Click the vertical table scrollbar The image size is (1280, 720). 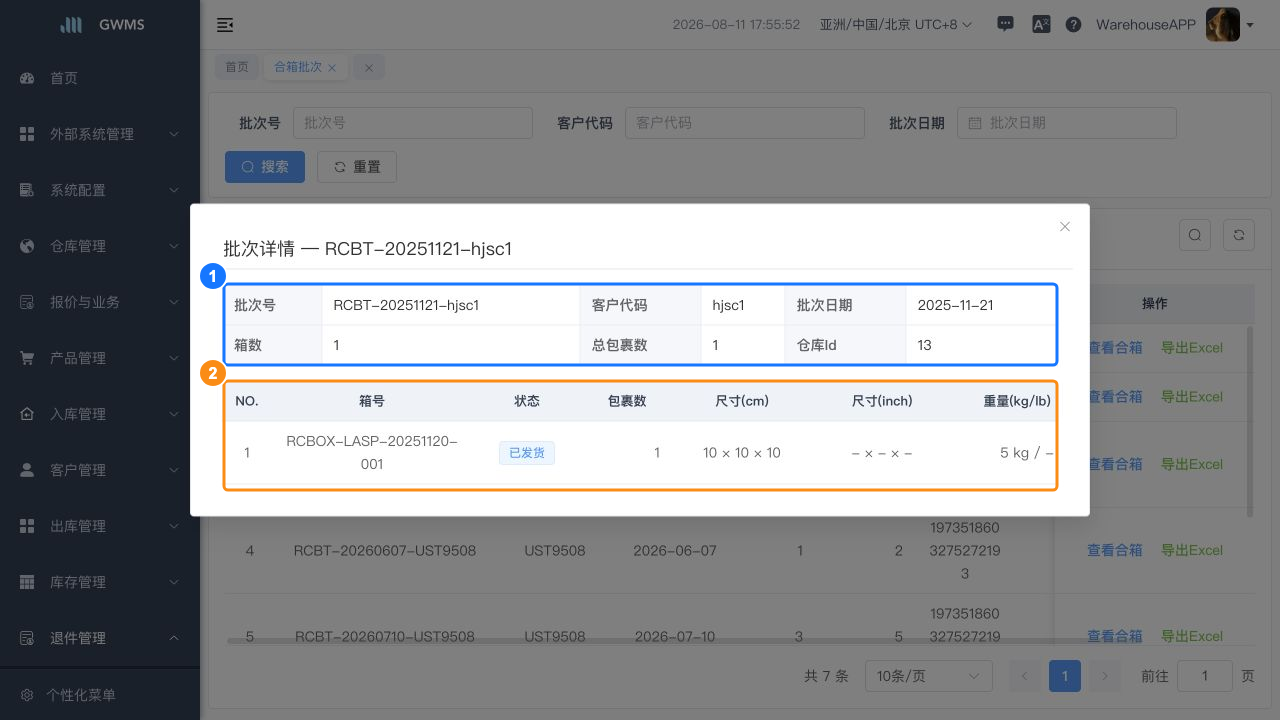(x=1250, y=422)
